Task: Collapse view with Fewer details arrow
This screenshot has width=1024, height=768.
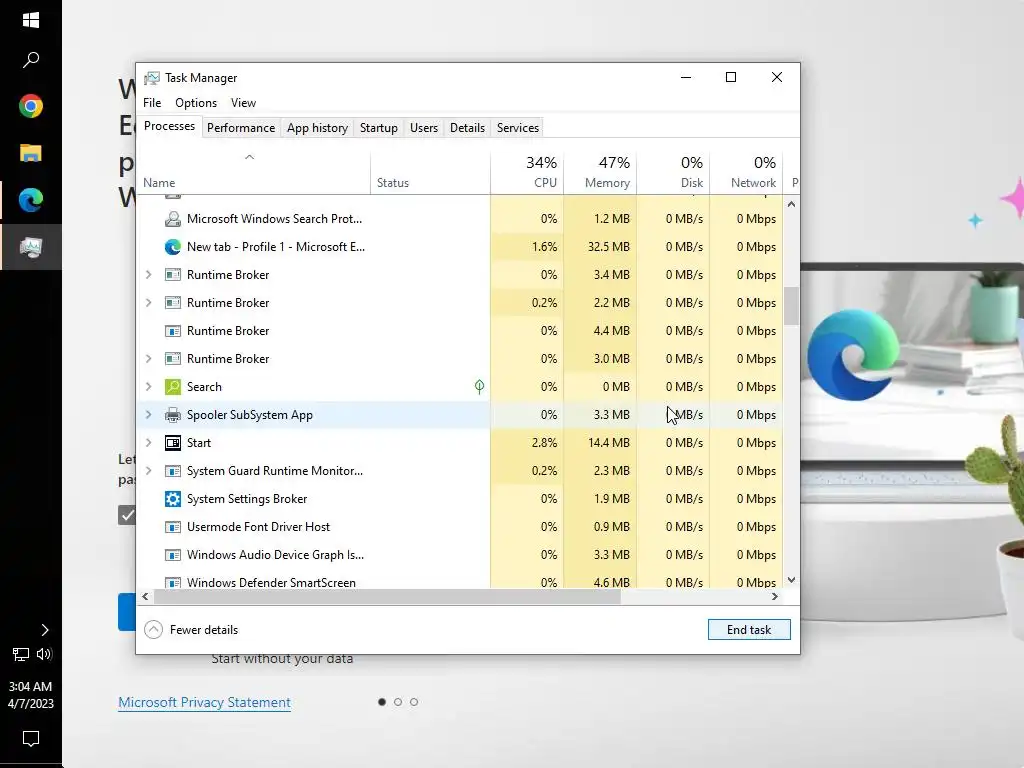Action: coord(153,630)
